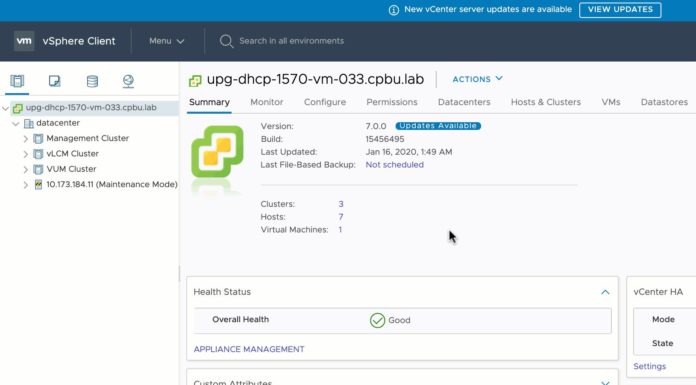Viewport: 696px width, 385px height.
Task: Switch to the Hosts & Clusters tab
Action: (546, 102)
